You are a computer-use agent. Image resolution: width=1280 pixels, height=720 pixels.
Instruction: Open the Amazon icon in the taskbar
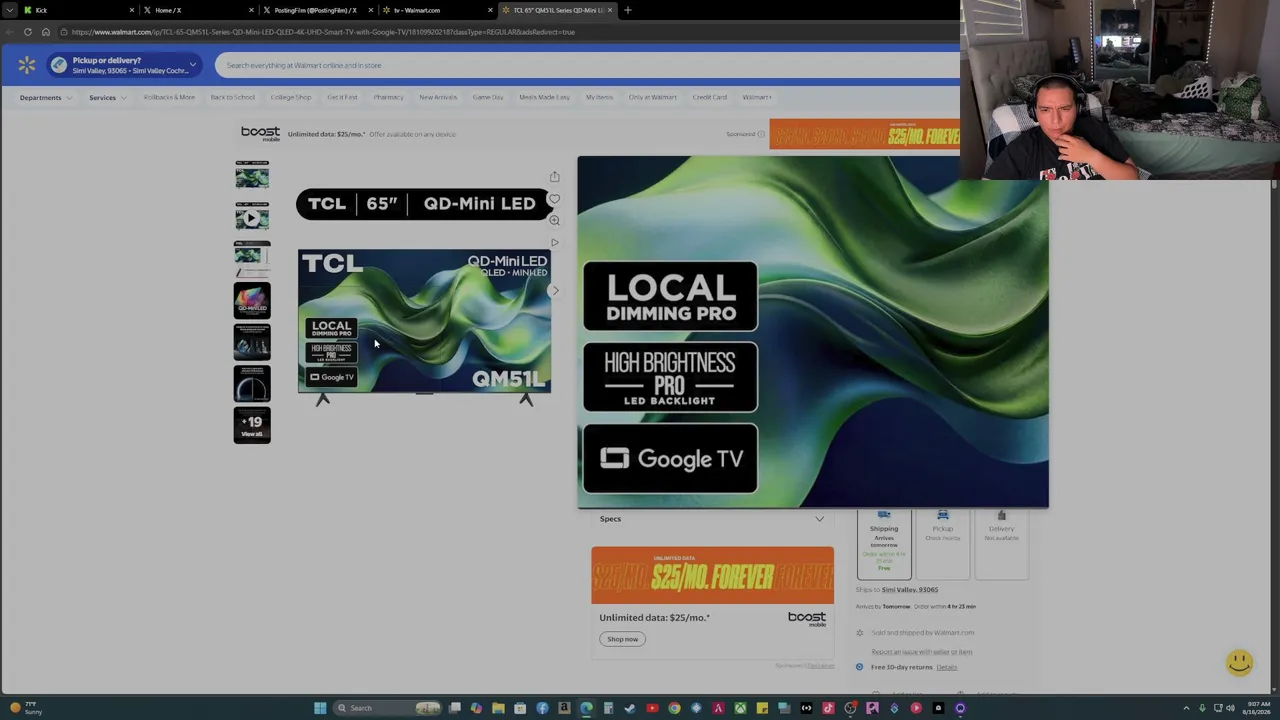[x=564, y=708]
